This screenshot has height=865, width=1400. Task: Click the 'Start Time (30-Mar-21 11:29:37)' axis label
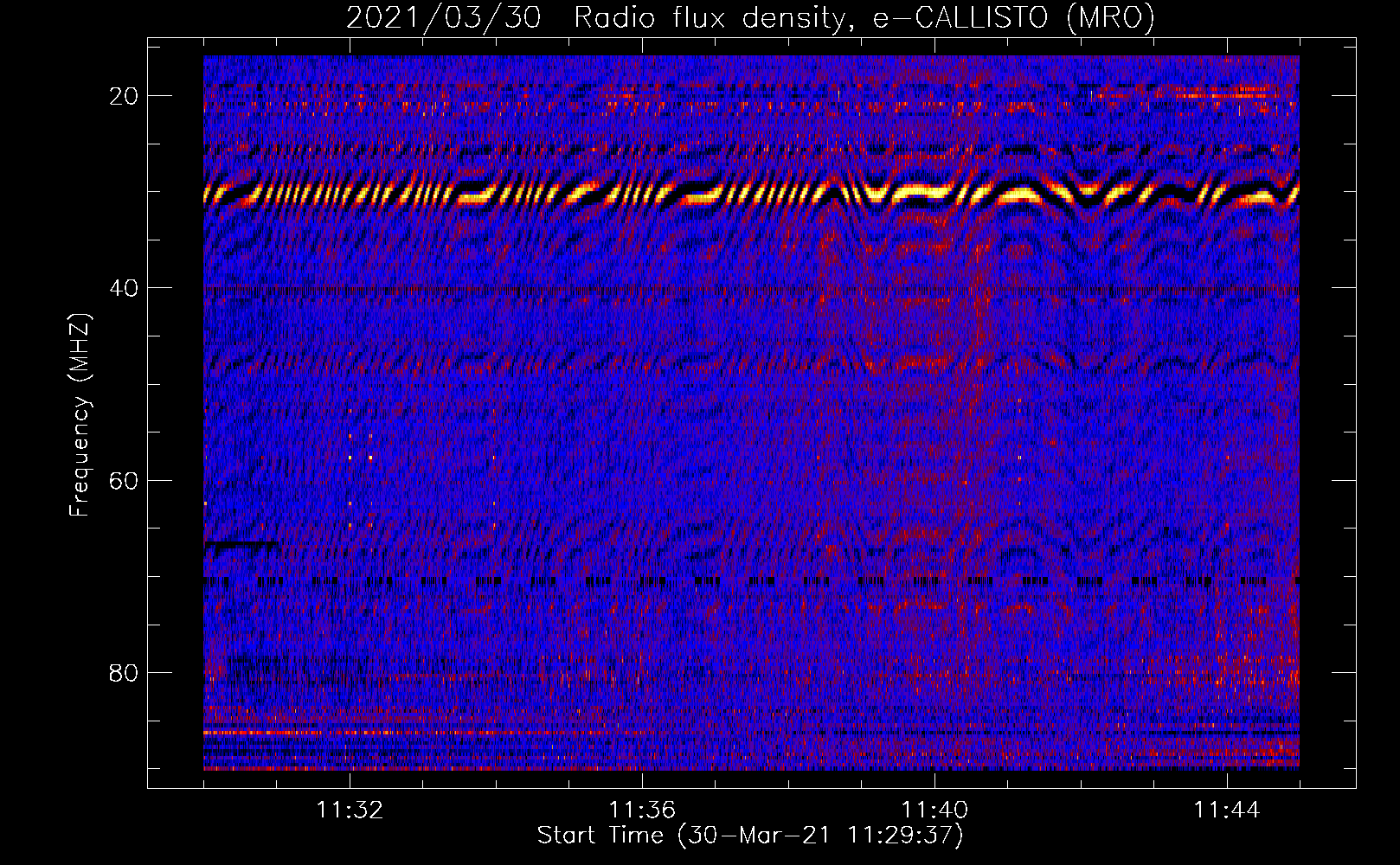click(x=750, y=836)
